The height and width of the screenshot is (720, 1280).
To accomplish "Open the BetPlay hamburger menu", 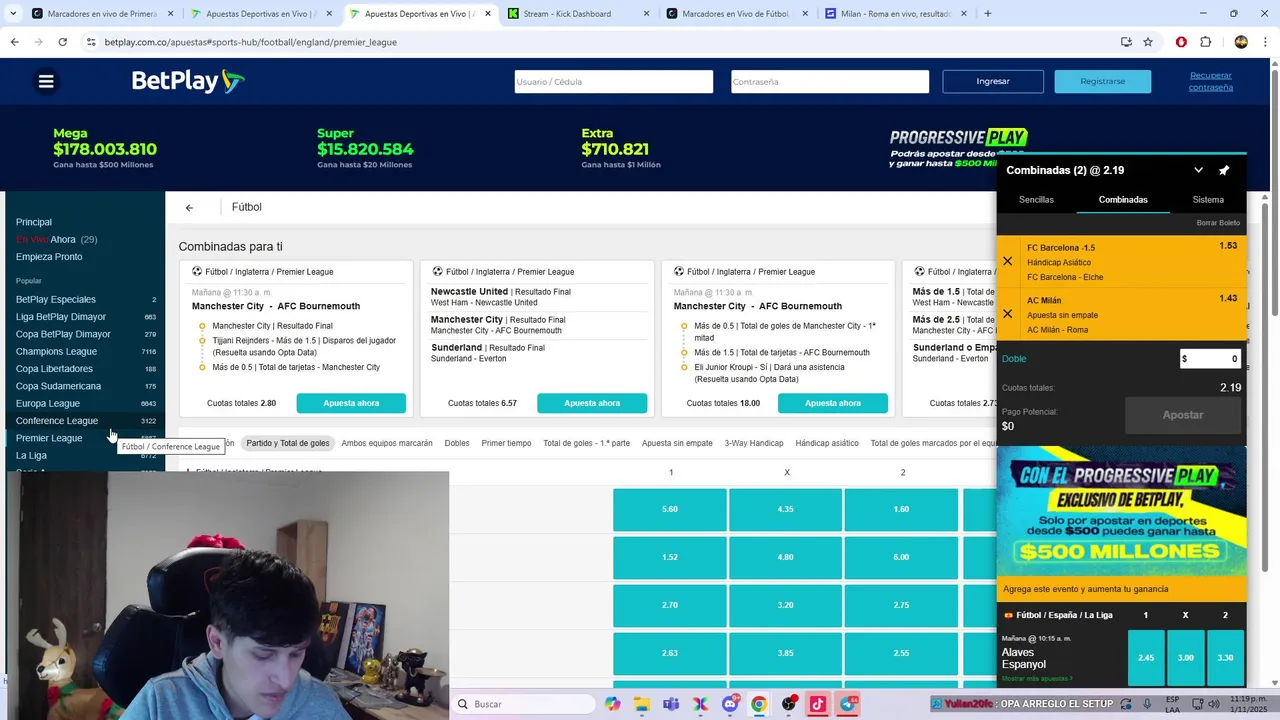I will pos(46,82).
